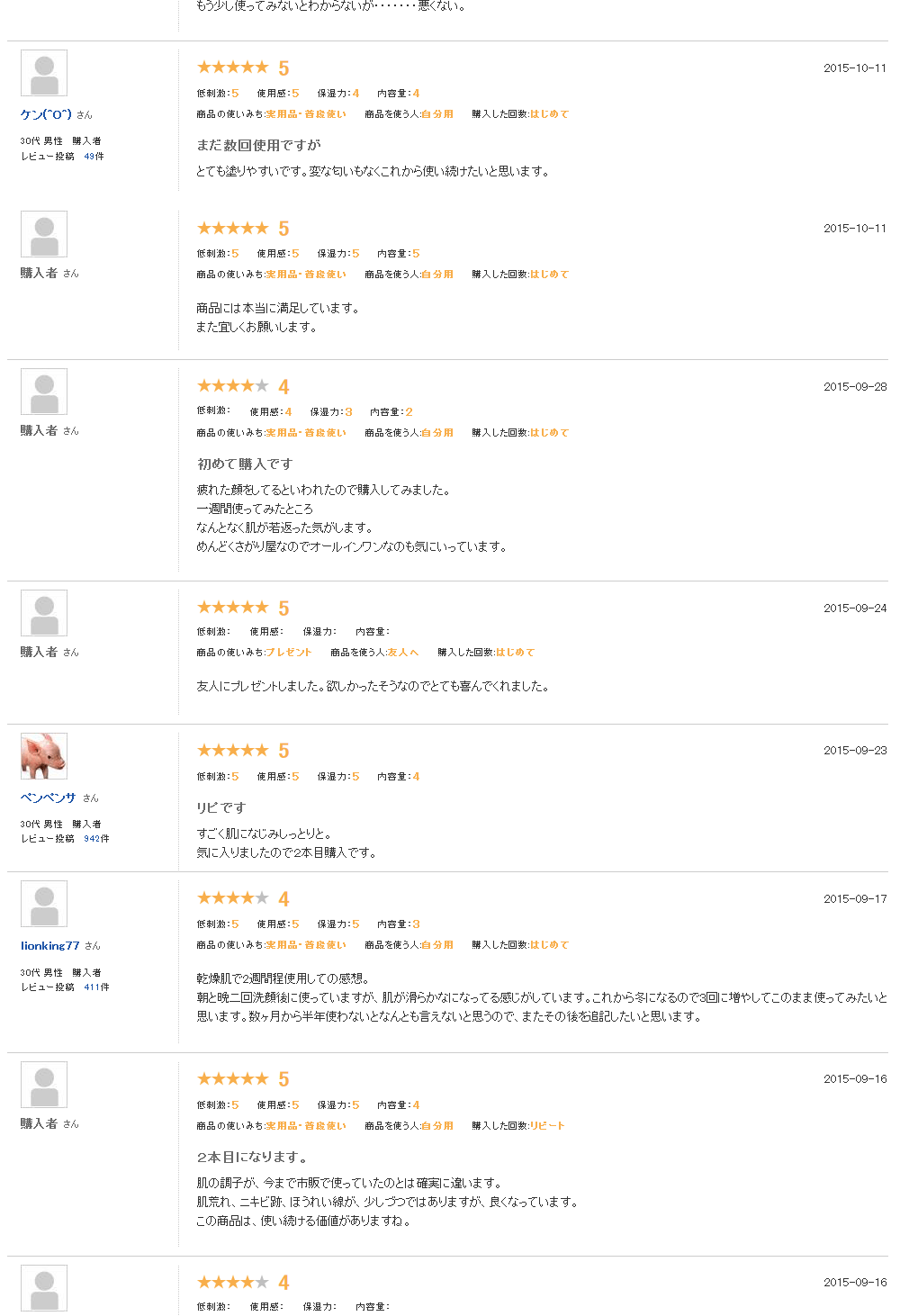Click the review title まだ数回使用ですが

pyautogui.click(x=258, y=145)
